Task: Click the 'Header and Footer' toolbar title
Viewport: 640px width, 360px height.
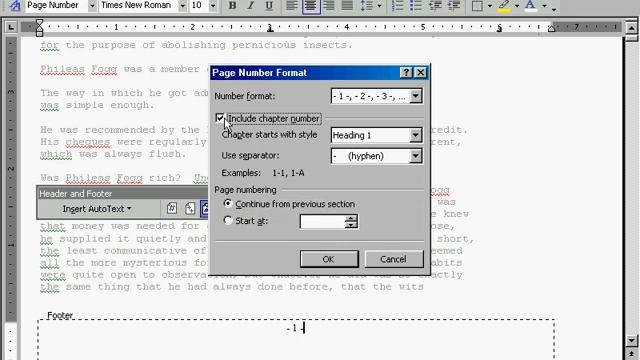Action: coord(76,194)
